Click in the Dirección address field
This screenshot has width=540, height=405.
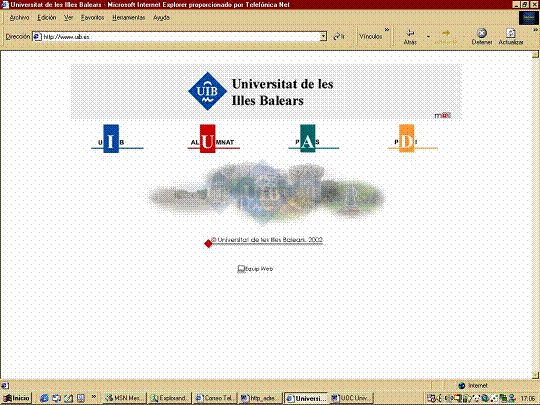[x=179, y=37]
